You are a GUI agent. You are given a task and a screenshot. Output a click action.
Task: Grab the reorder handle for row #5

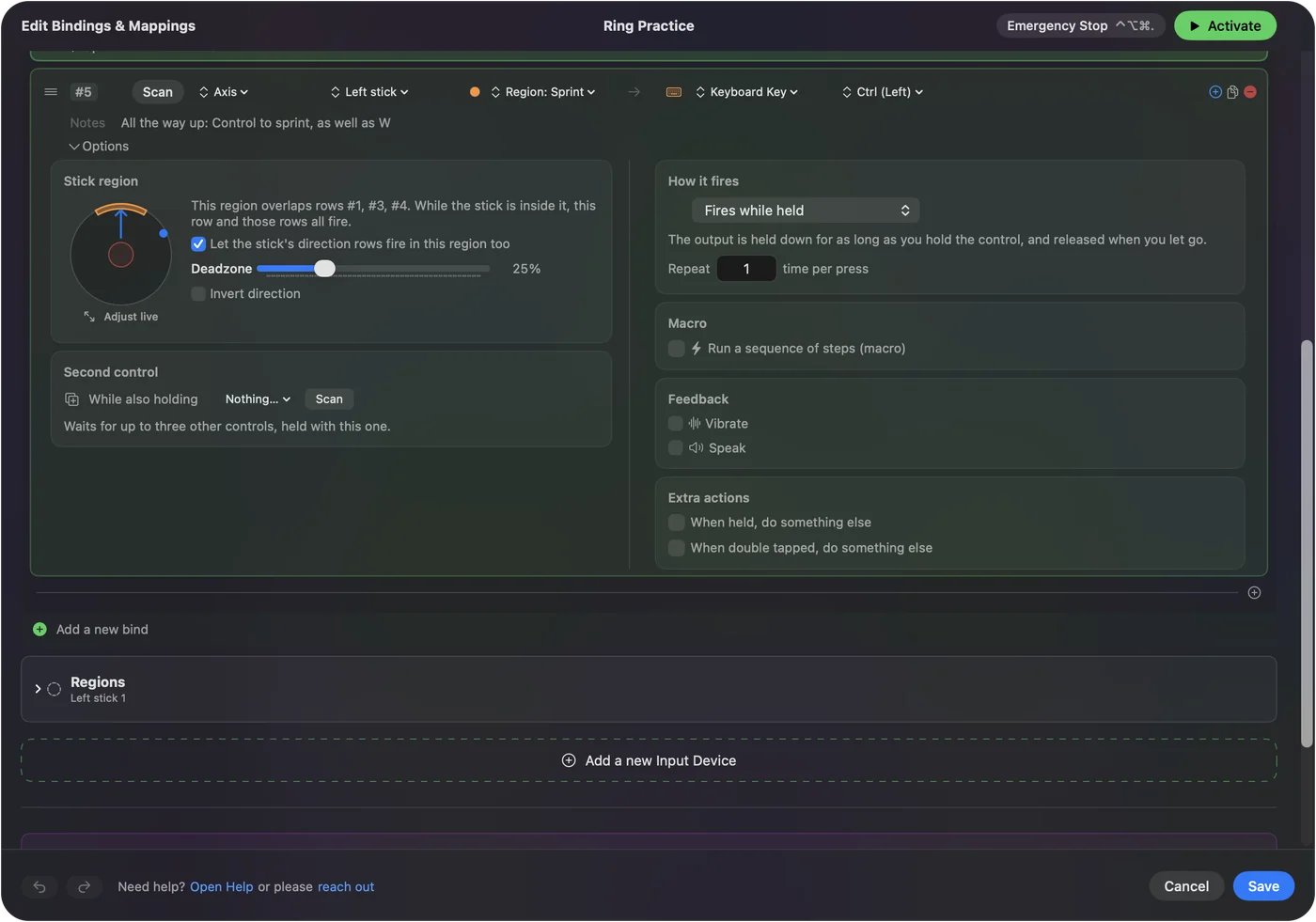51,92
